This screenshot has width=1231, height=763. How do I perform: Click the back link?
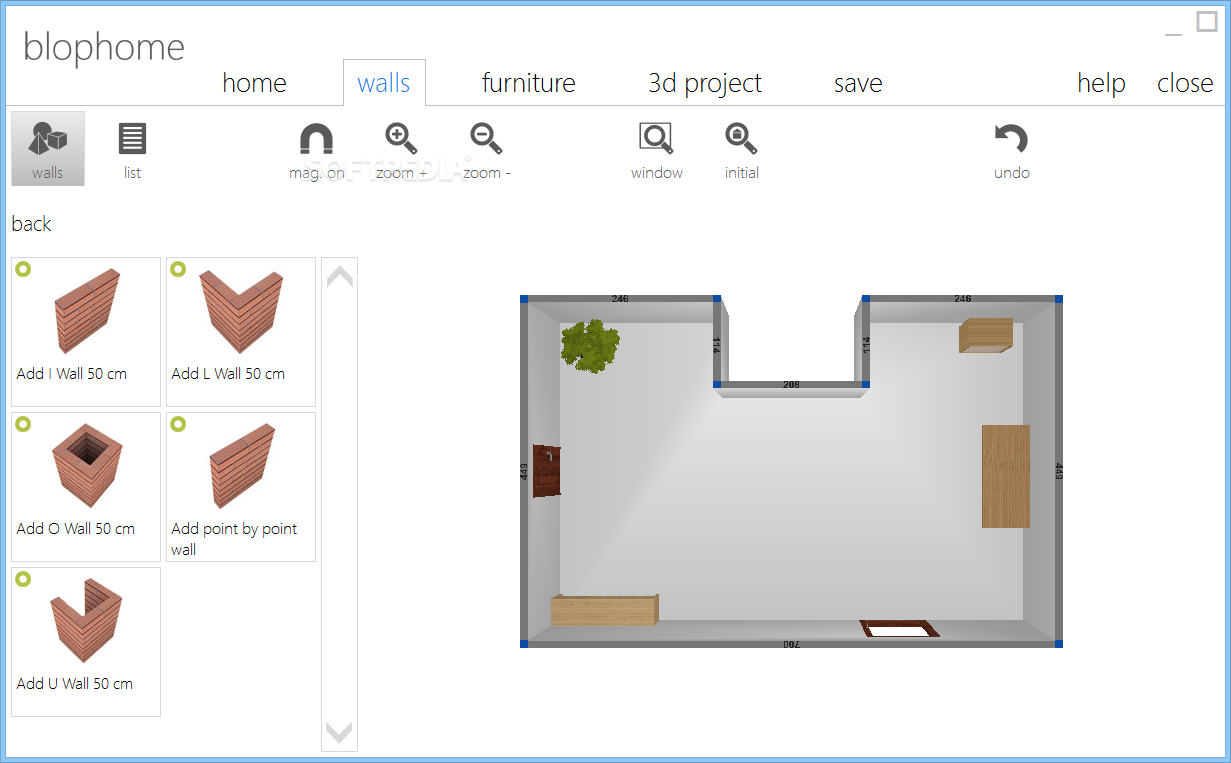coord(31,224)
